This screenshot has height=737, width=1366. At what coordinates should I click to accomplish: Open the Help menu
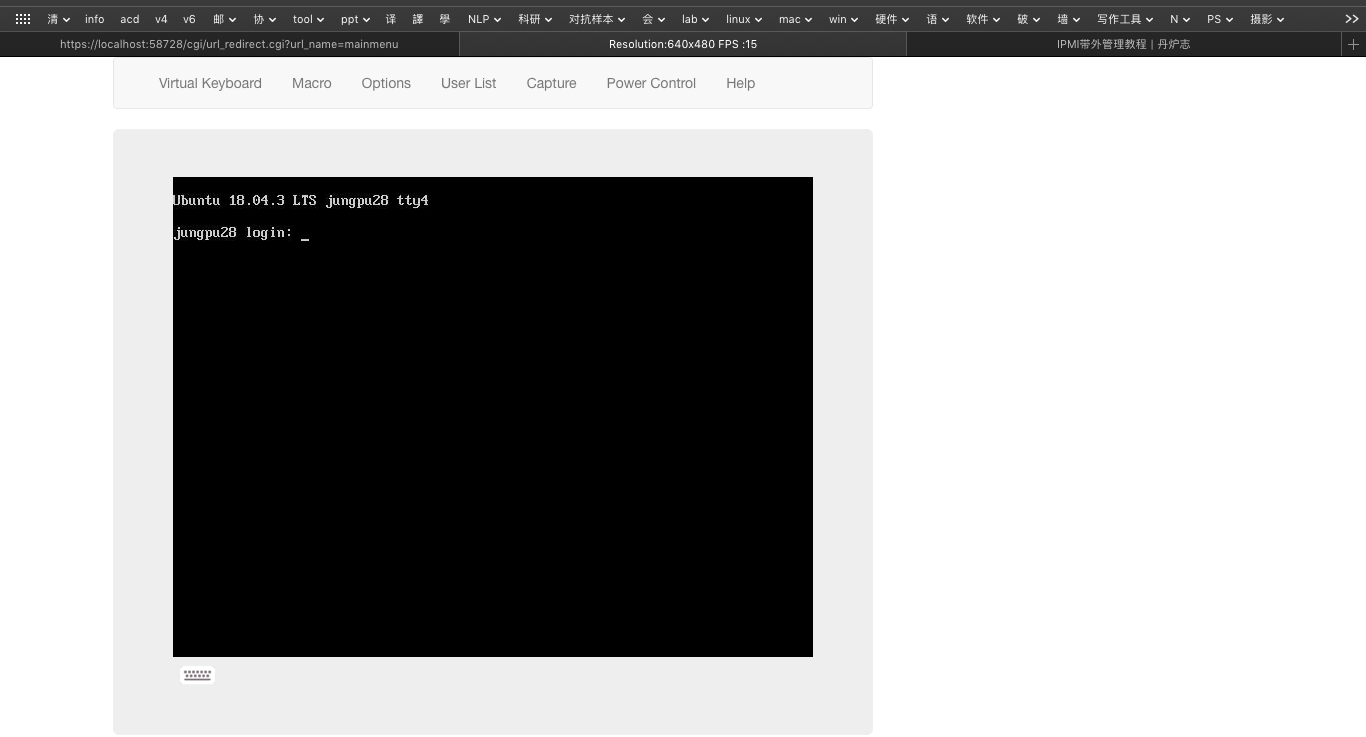click(x=740, y=83)
